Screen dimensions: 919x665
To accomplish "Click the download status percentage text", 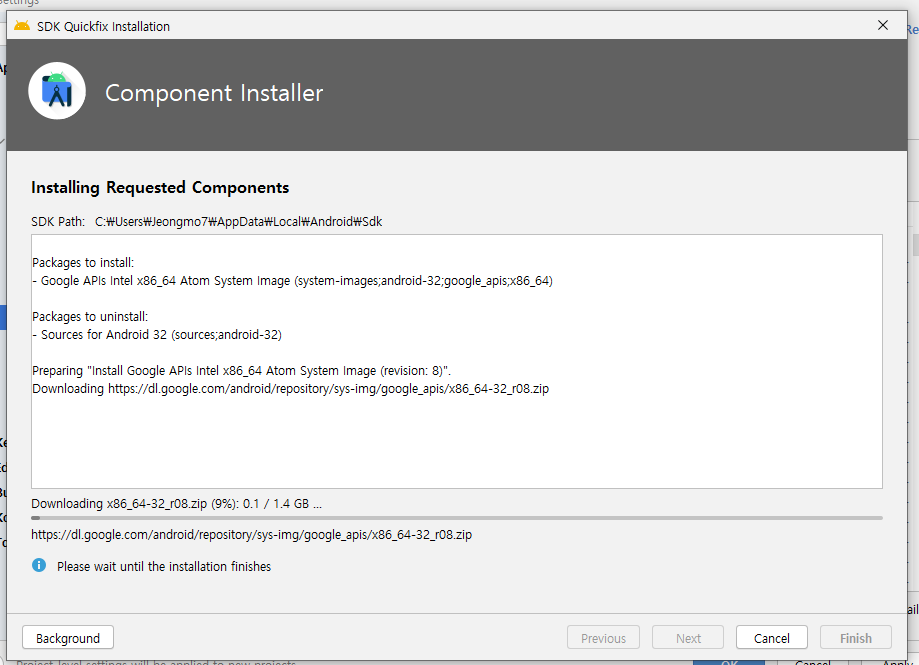I will pos(176,504).
